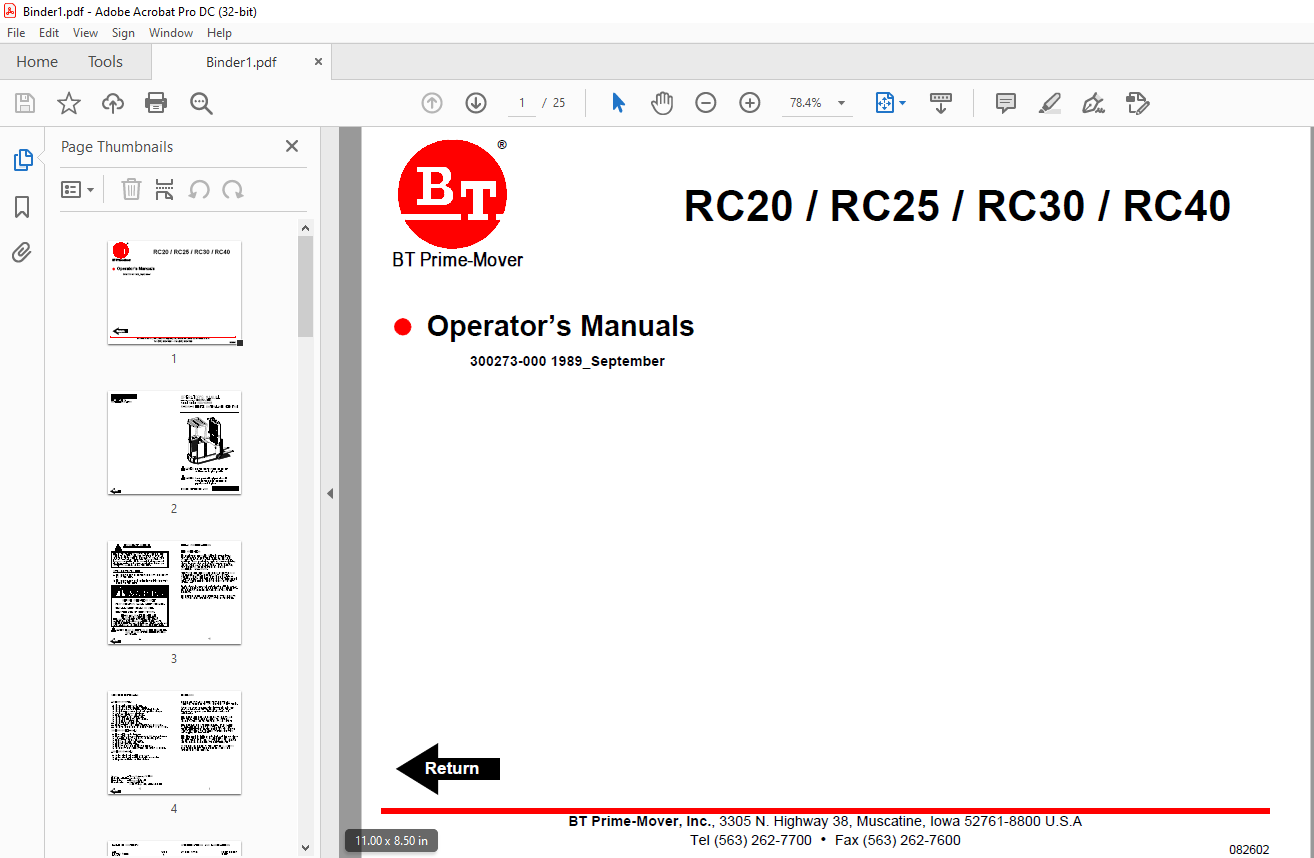
Task: Open Page Thumbnails navigation pane icon
Action: click(22, 160)
